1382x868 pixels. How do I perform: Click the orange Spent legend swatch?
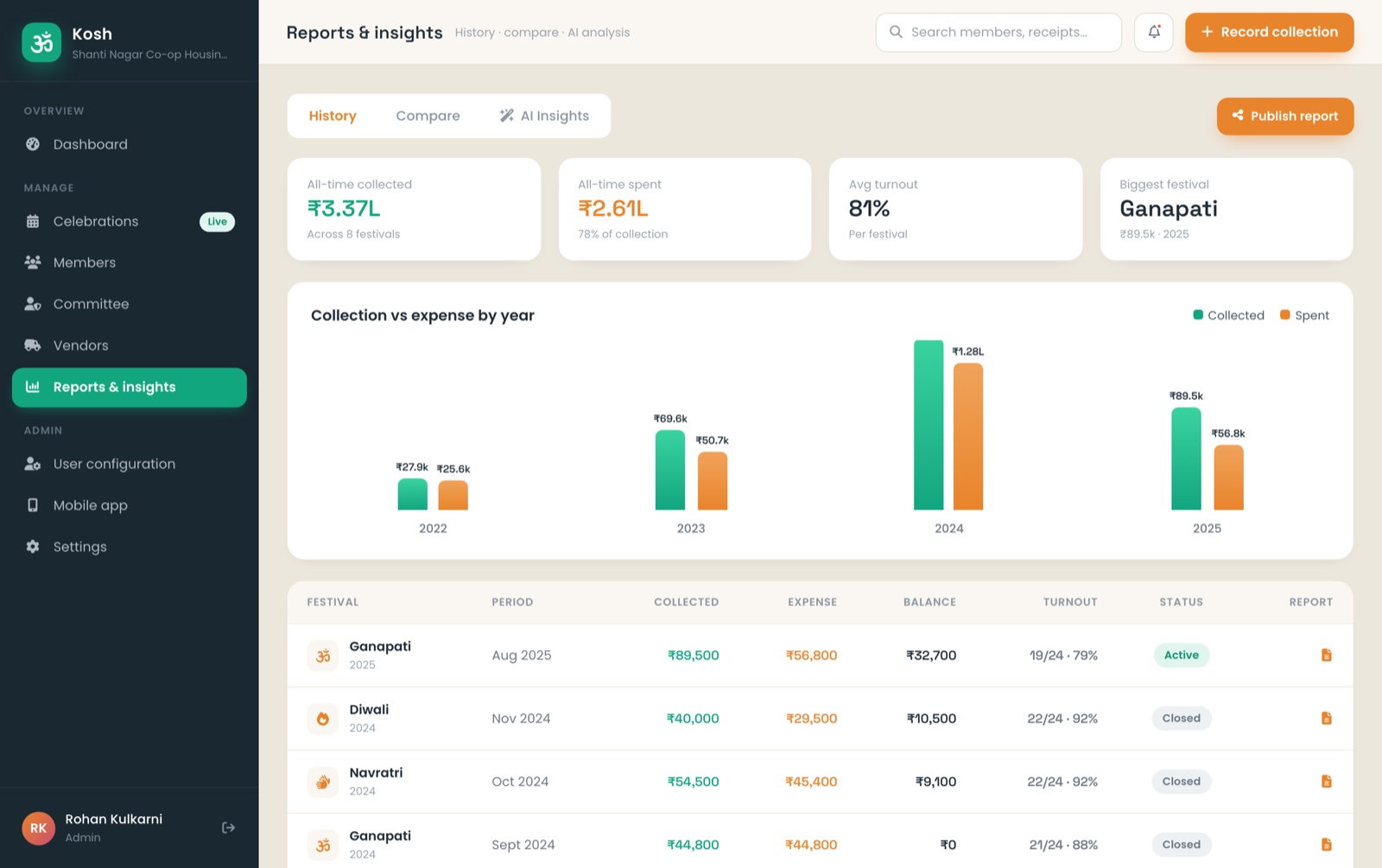click(x=1285, y=315)
